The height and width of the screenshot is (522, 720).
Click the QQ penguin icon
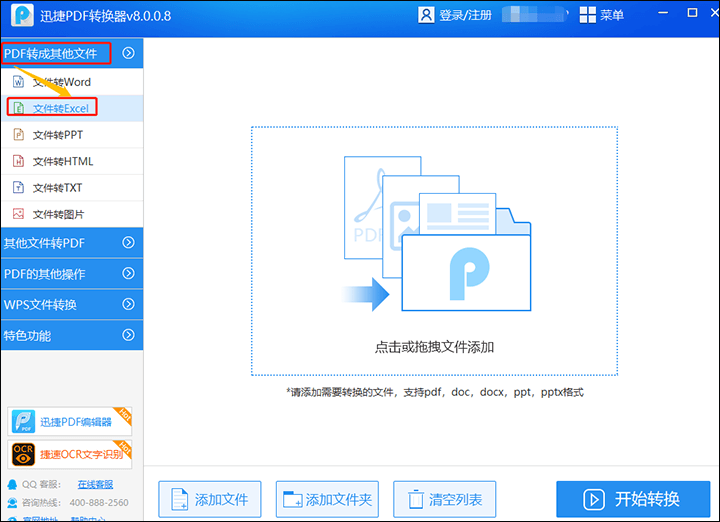[x=12, y=484]
